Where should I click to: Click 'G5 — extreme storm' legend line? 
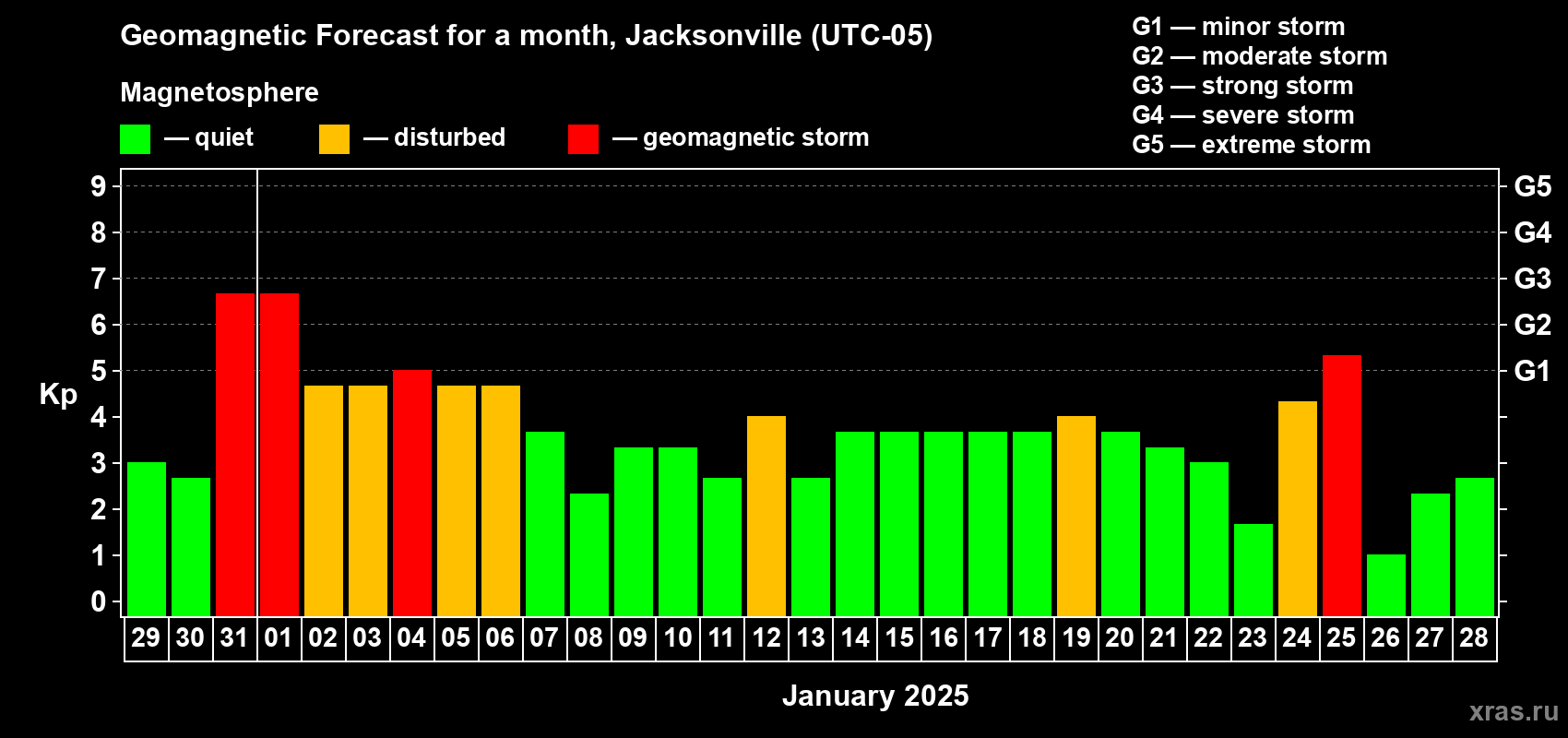[x=1252, y=145]
